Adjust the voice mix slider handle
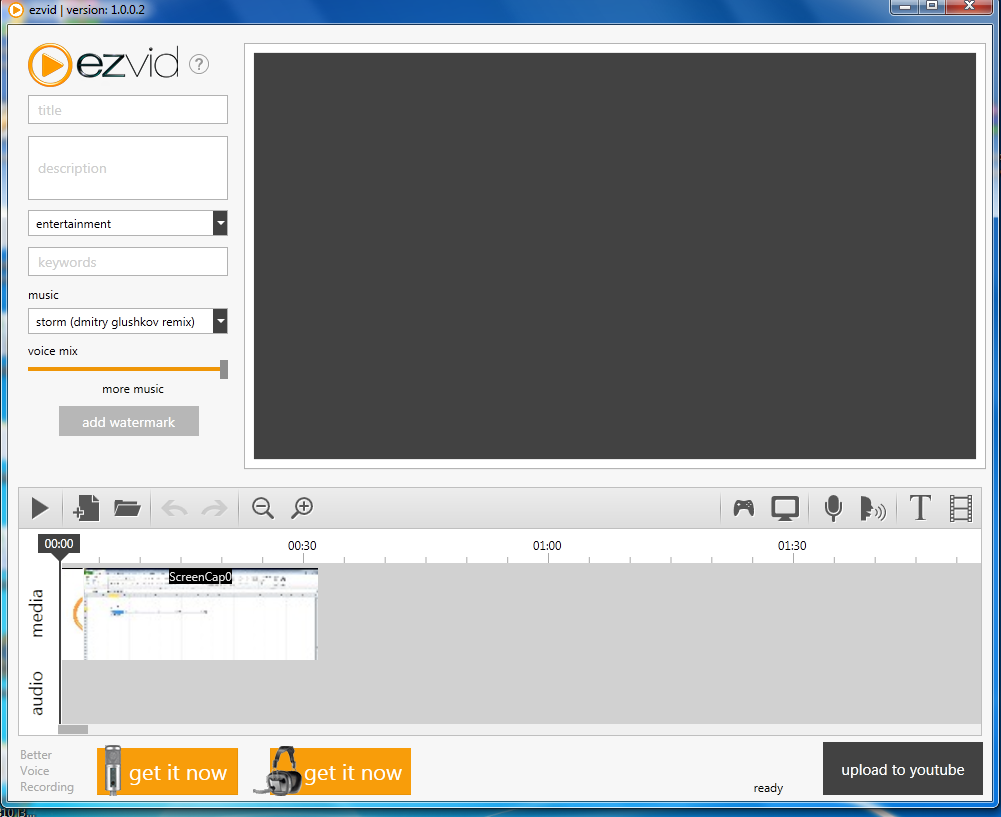 [x=224, y=369]
